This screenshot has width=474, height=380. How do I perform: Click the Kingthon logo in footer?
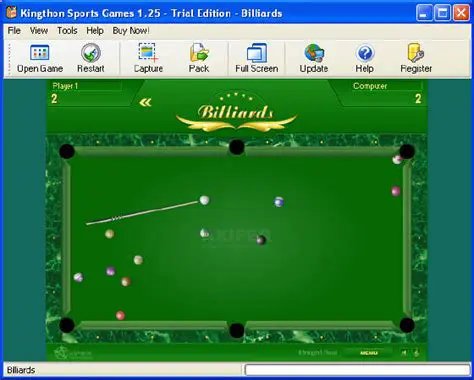[73, 353]
